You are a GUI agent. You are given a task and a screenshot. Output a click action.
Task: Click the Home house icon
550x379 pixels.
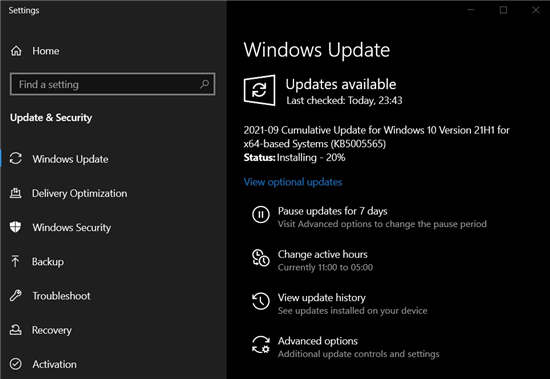[x=16, y=51]
